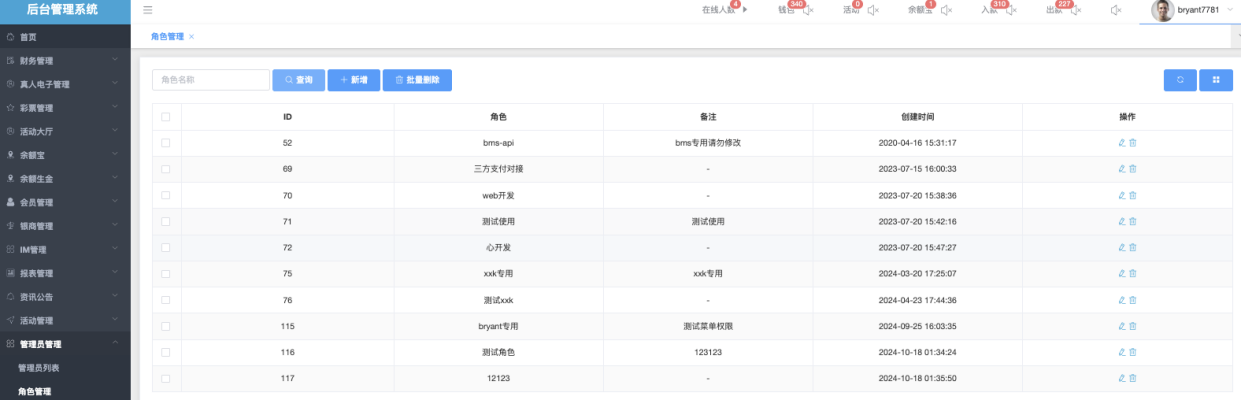This screenshot has width=1241, height=400.
Task: Check the select-all checkbox in table header
Action: pyautogui.click(x=166, y=117)
